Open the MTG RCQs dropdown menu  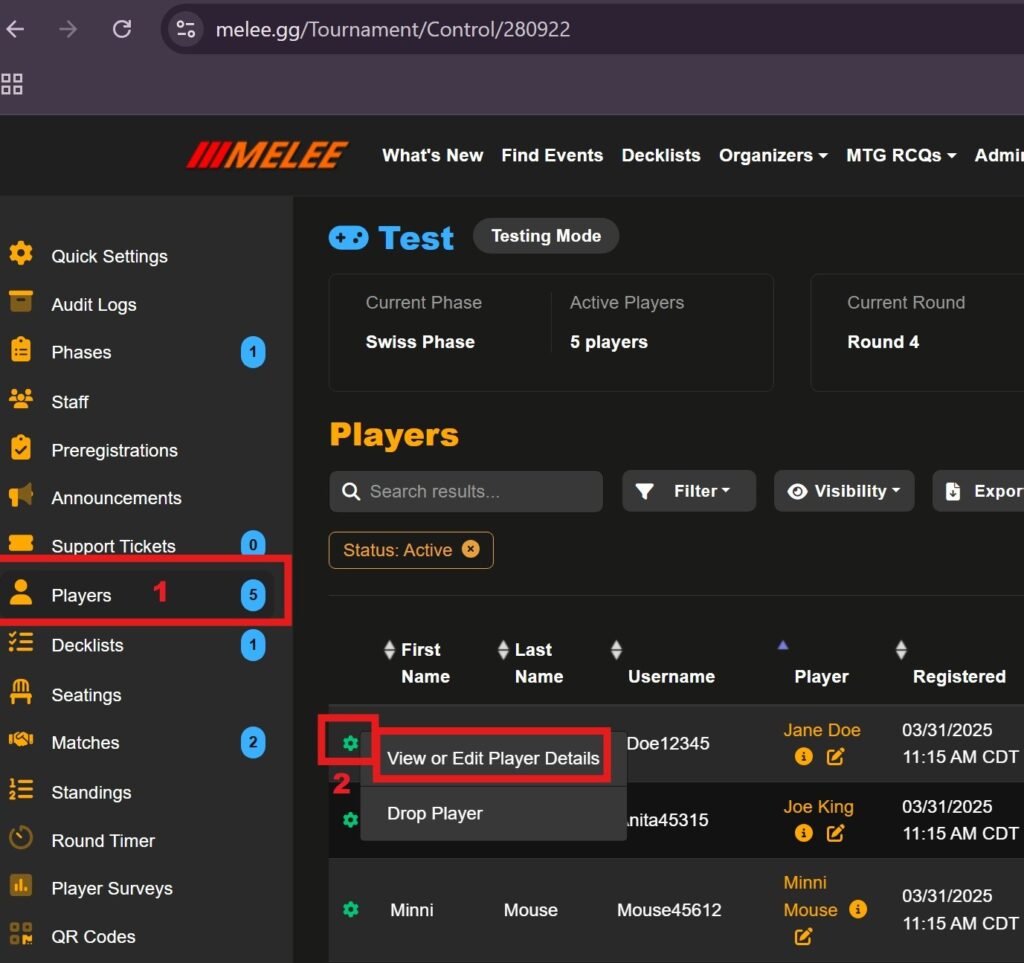click(900, 155)
